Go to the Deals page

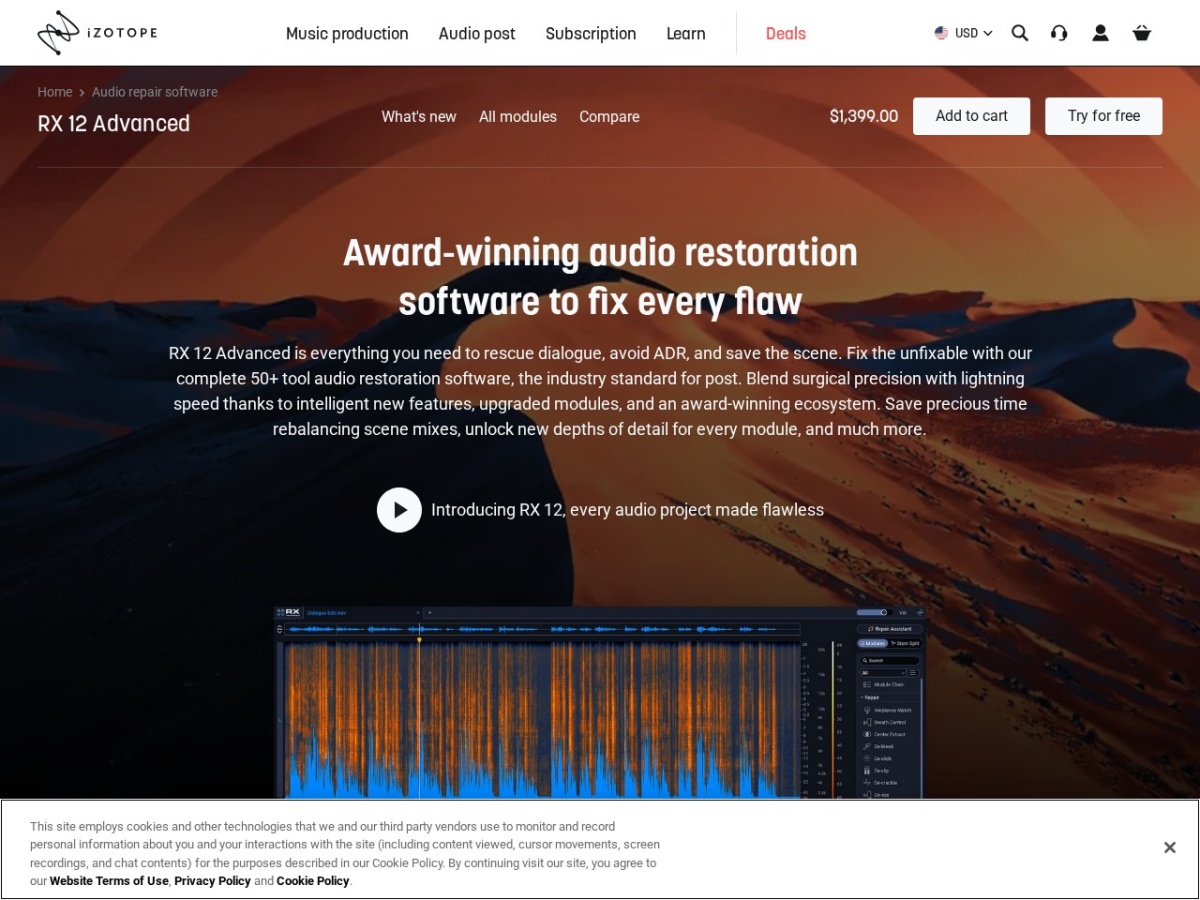(786, 33)
